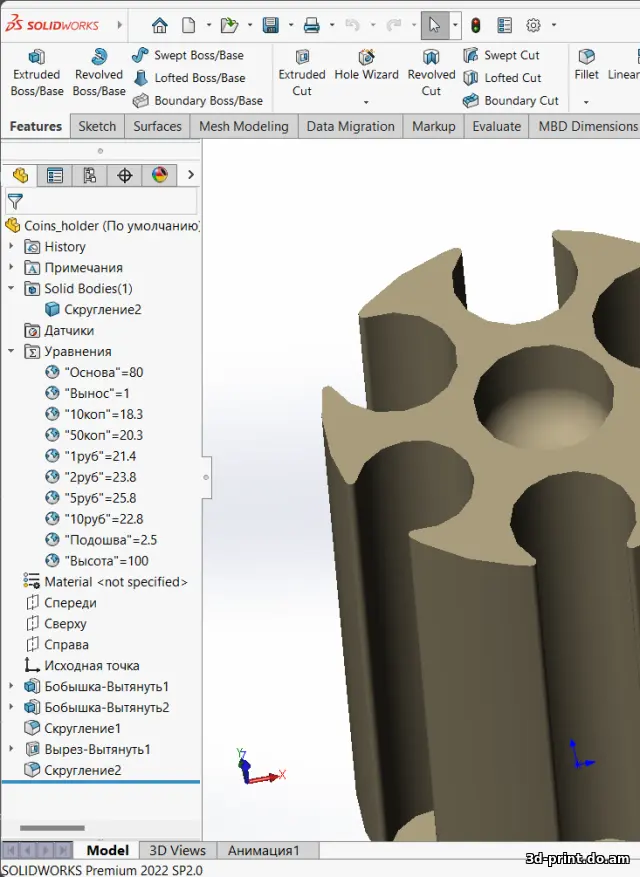The width and height of the screenshot is (640, 877).
Task: Open the Hole Wizard tool
Action: [366, 66]
